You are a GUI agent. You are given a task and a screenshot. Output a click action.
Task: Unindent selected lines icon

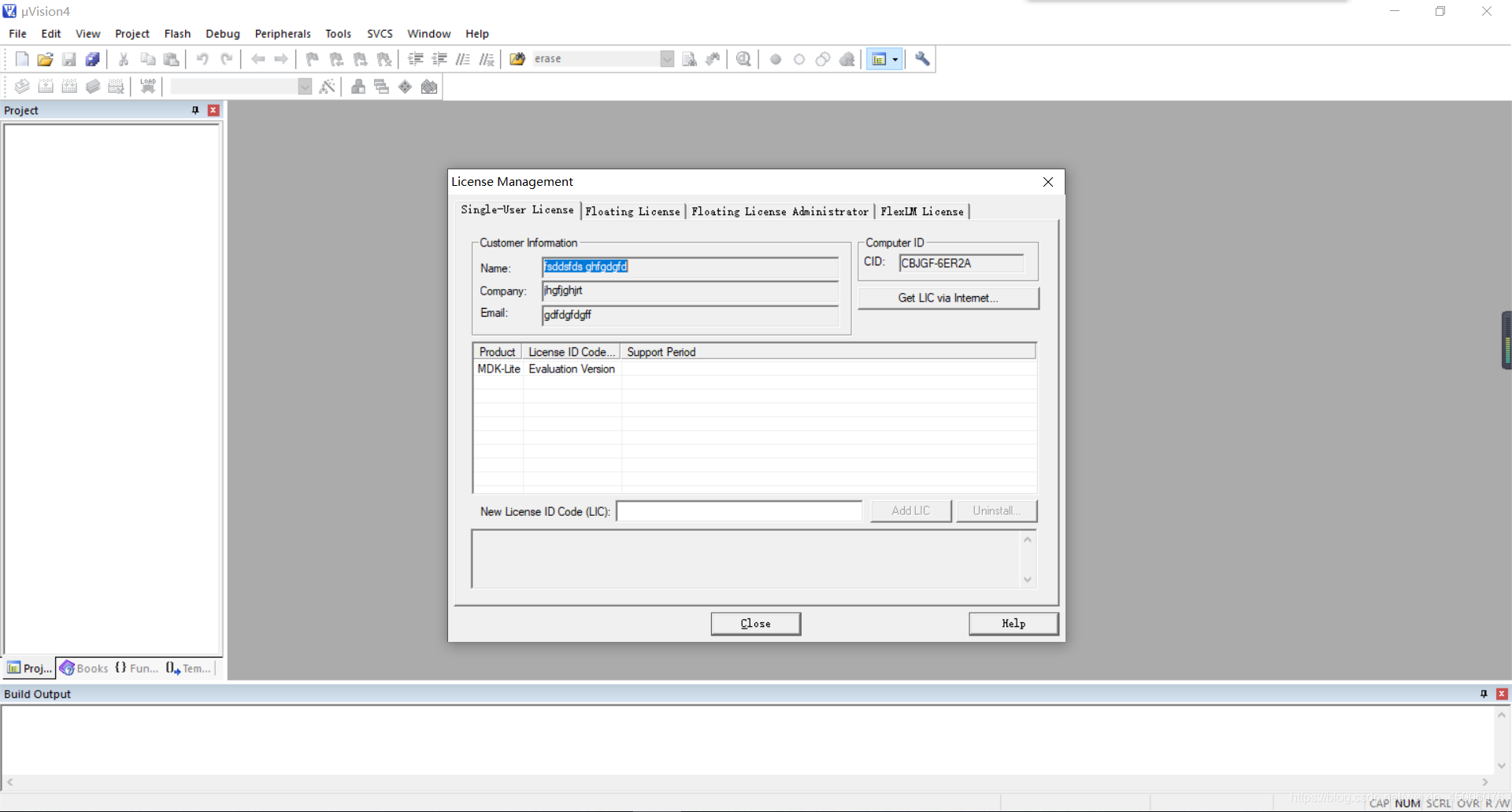[x=439, y=59]
